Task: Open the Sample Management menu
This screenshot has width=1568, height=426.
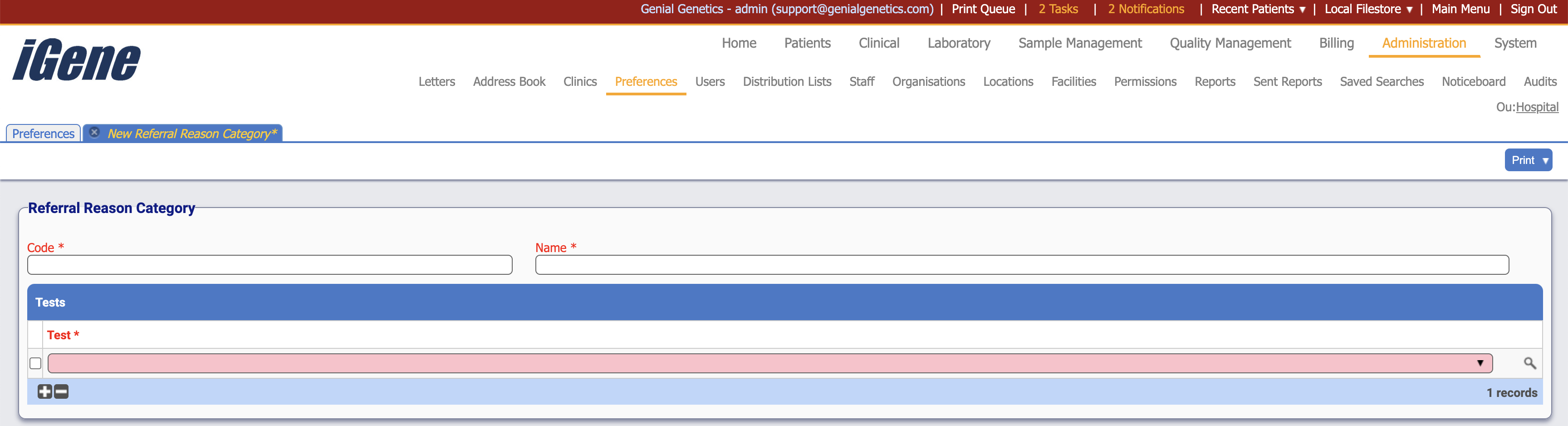Action: point(1080,43)
